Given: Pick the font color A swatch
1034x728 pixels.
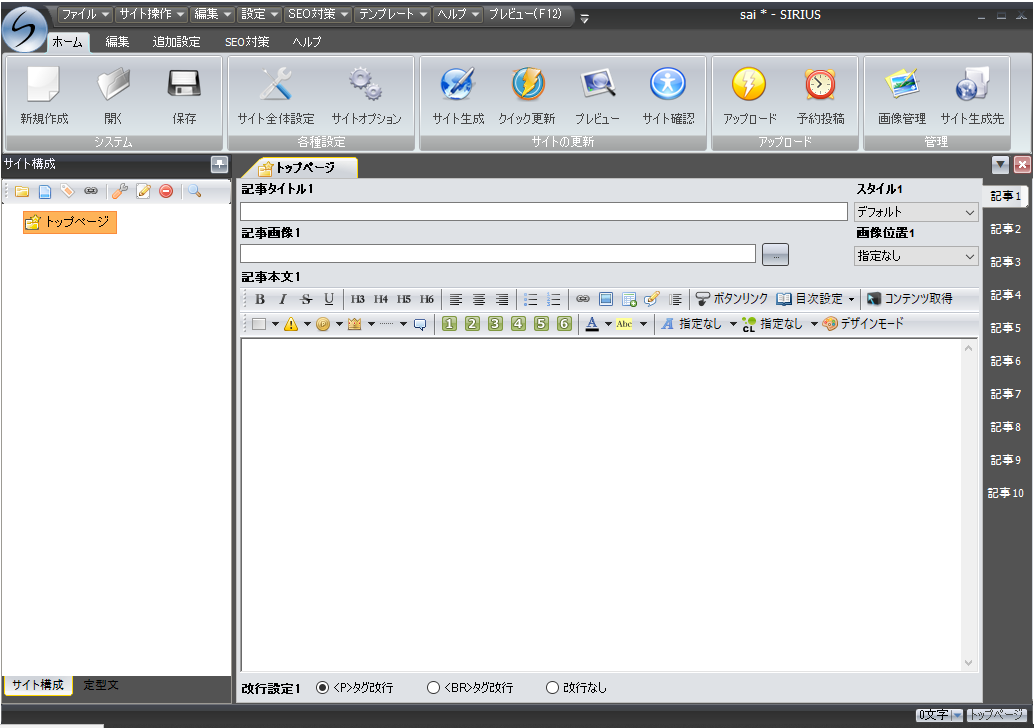Looking at the screenshot, I should tap(592, 324).
